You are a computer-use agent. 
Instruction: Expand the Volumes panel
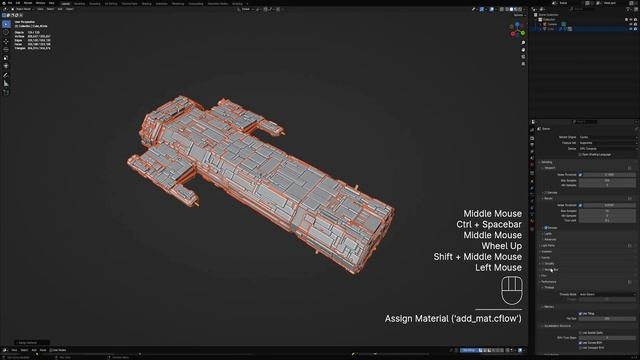(x=546, y=252)
